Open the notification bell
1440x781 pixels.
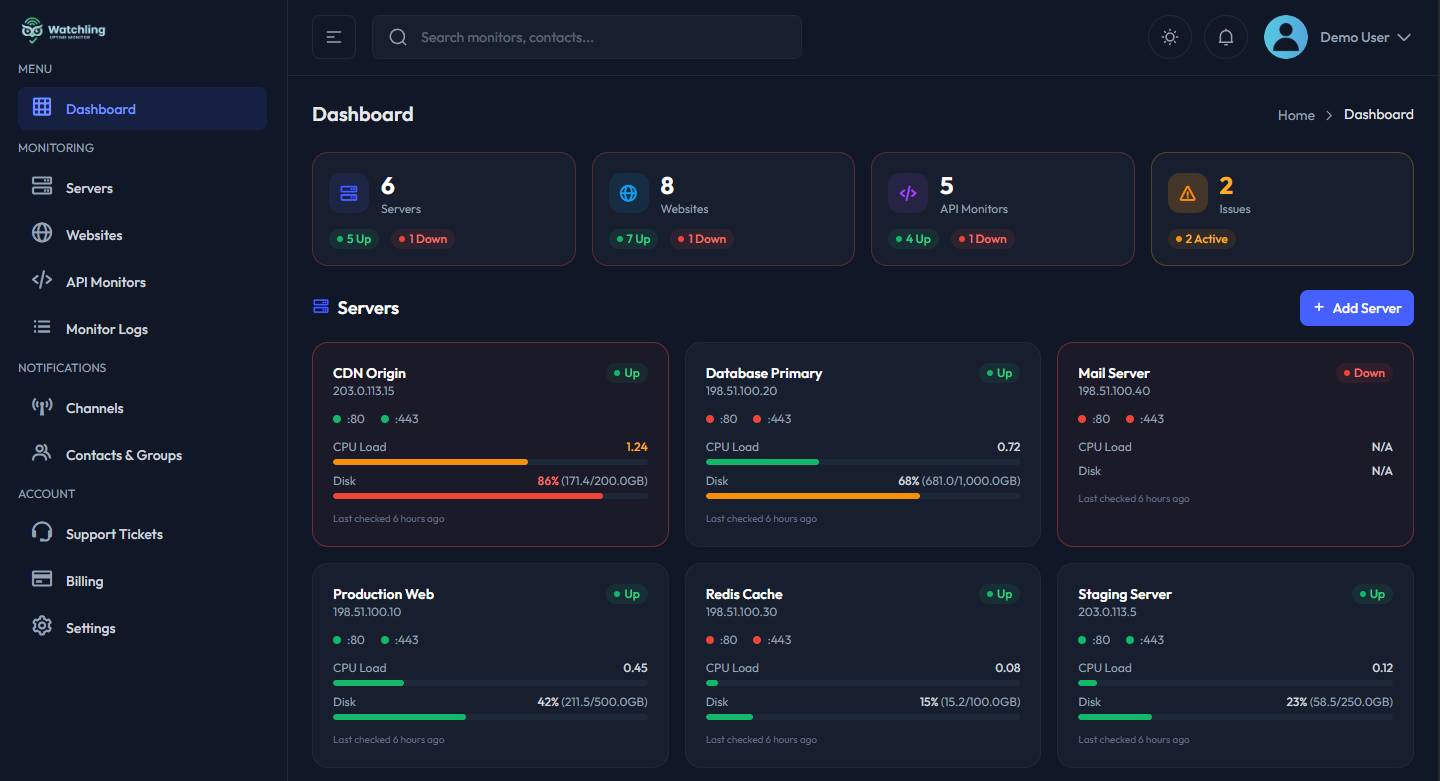point(1225,36)
